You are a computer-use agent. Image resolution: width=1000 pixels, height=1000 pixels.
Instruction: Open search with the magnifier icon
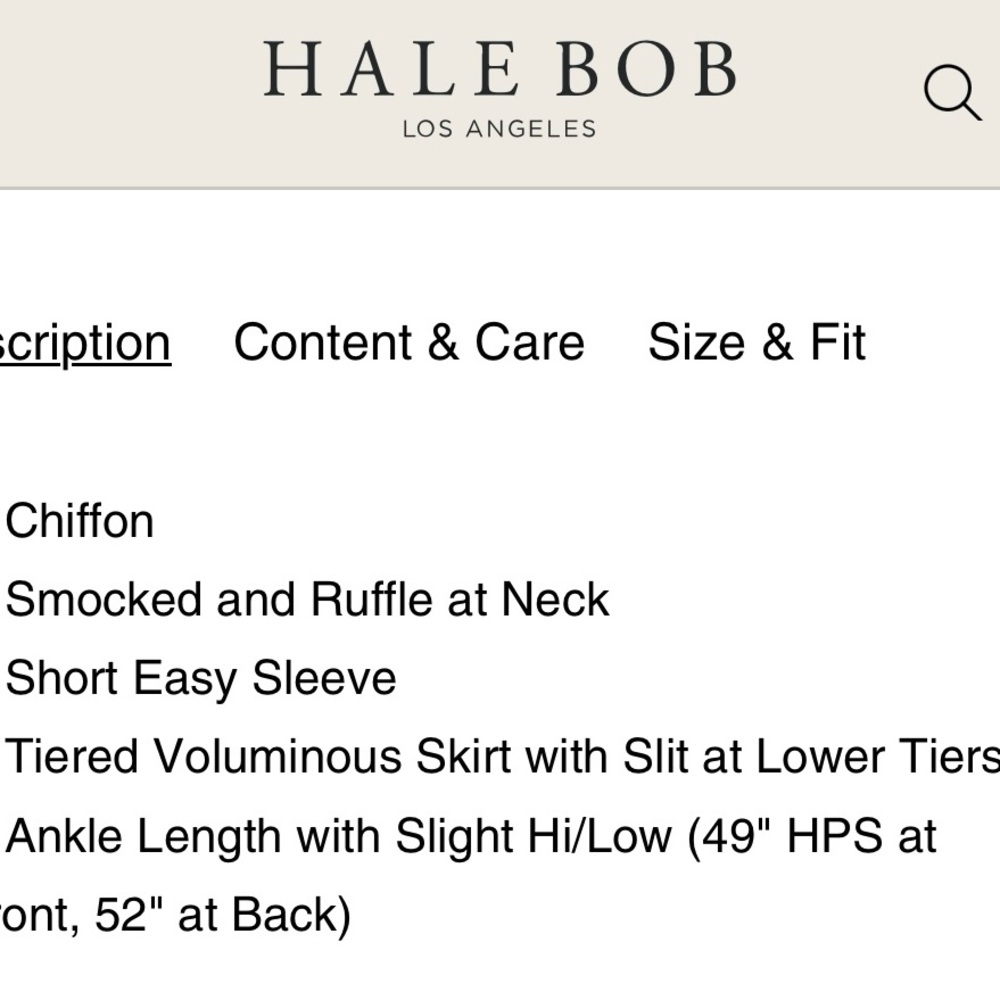pyautogui.click(x=951, y=93)
